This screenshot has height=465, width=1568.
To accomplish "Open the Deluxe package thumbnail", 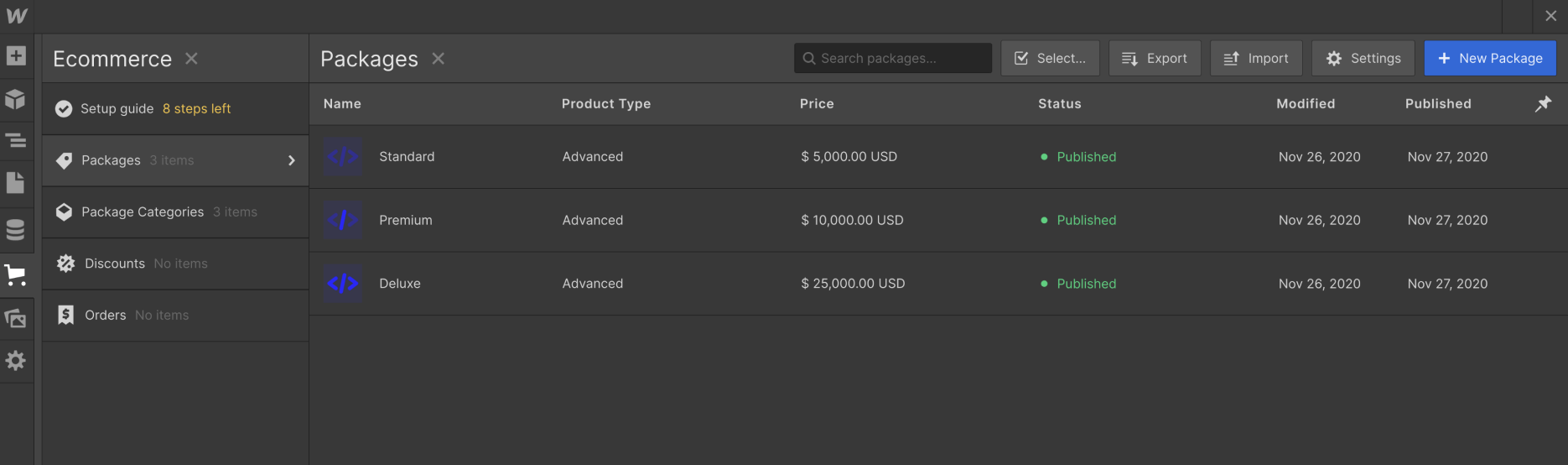I will [343, 284].
